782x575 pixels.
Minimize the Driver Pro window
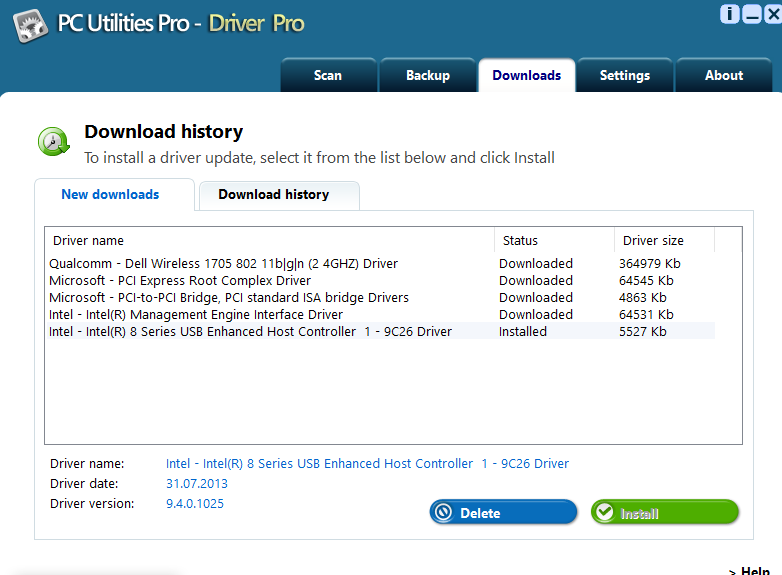752,14
